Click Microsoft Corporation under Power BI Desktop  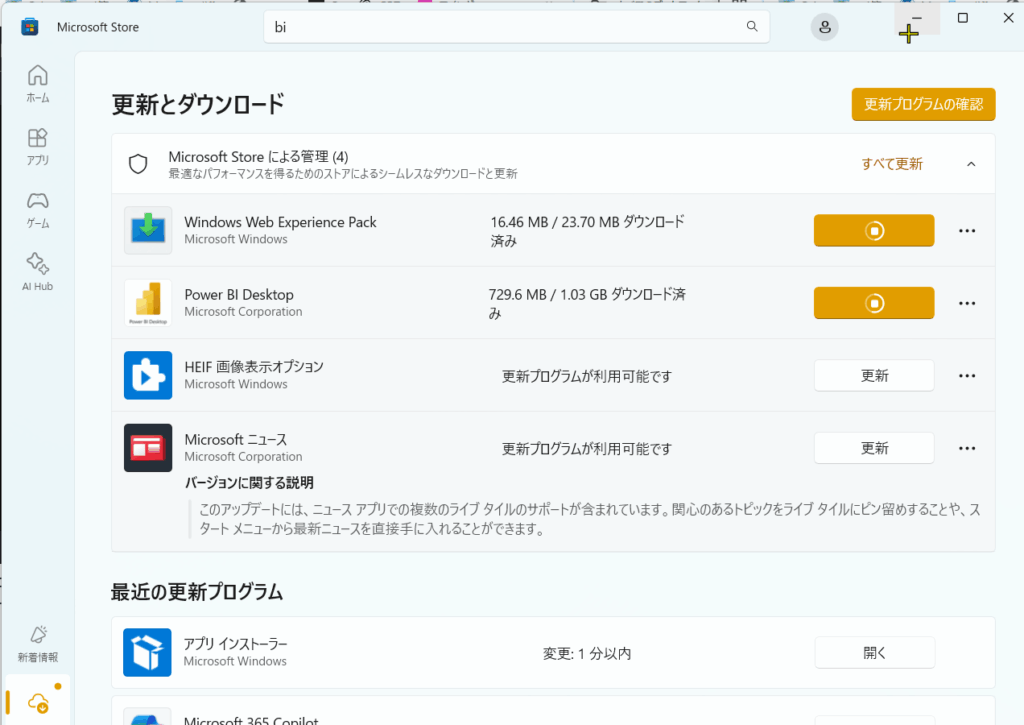[x=243, y=312]
